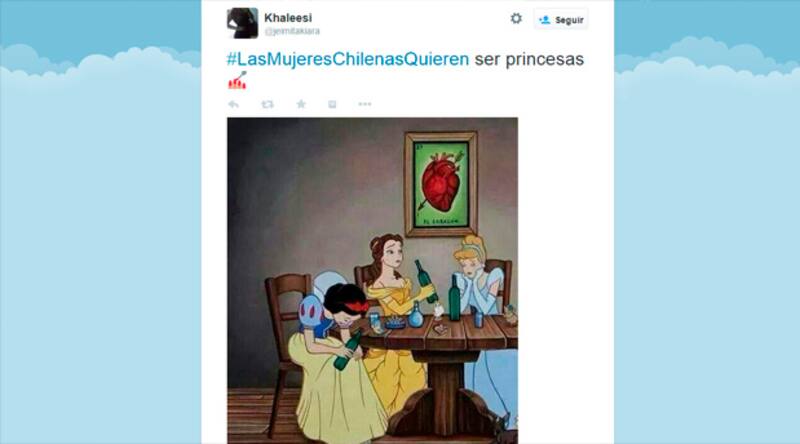This screenshot has width=800, height=444.
Task: Click the framed El Corazon heart card
Action: 441,184
